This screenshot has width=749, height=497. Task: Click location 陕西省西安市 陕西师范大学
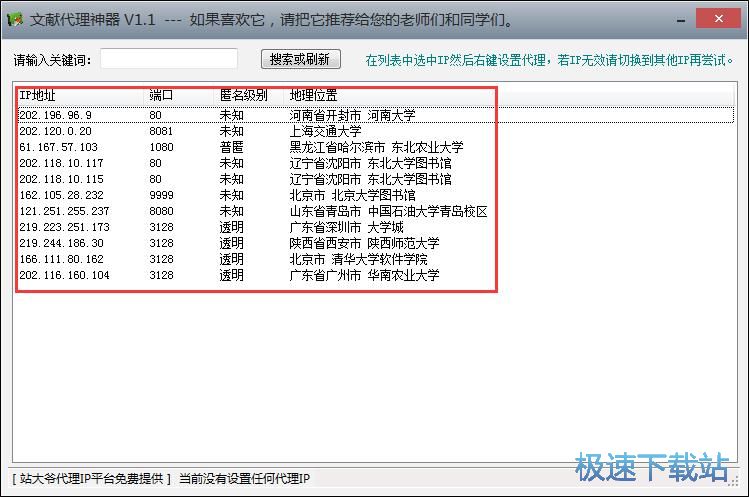(364, 243)
